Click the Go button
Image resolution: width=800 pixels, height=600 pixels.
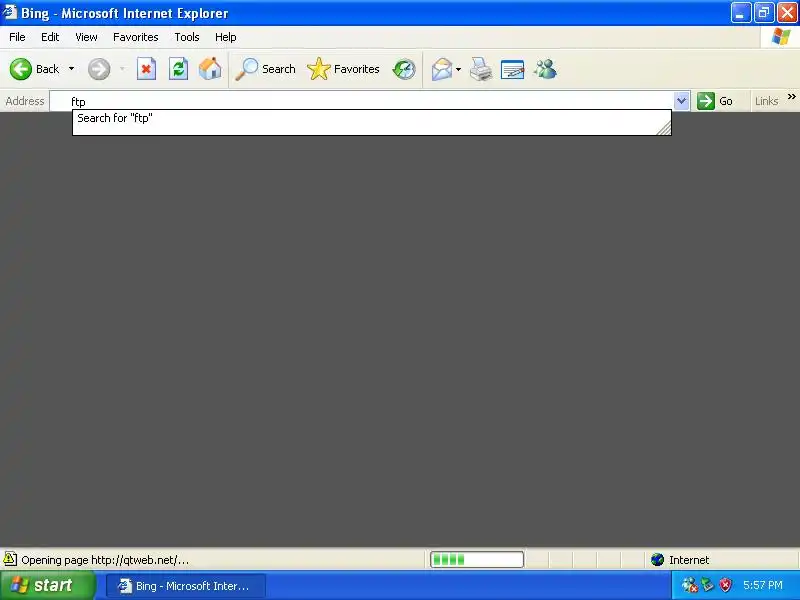coord(715,101)
